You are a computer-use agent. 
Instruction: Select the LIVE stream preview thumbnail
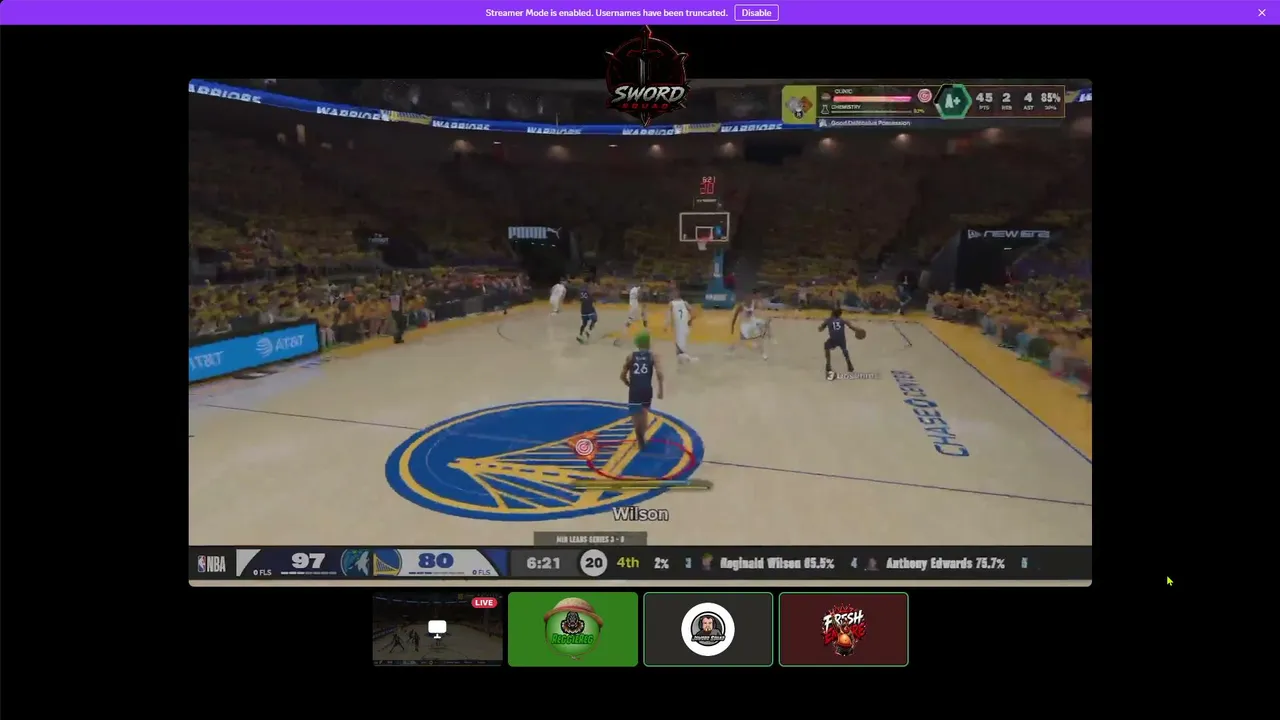(x=437, y=629)
